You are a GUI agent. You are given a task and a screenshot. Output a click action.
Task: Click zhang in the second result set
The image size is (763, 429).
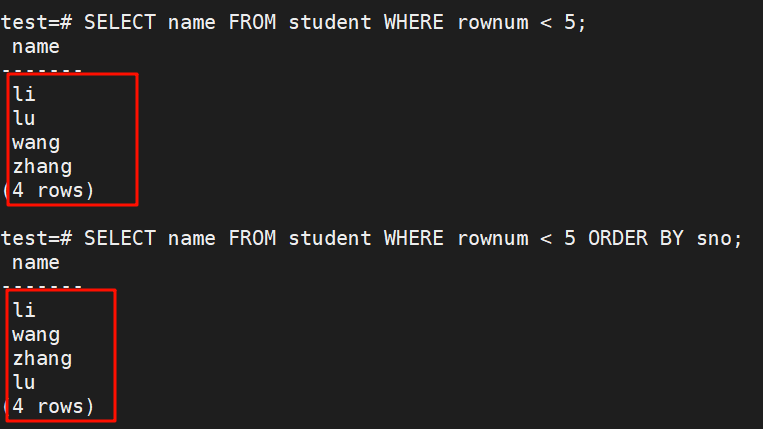pyautogui.click(x=42, y=358)
